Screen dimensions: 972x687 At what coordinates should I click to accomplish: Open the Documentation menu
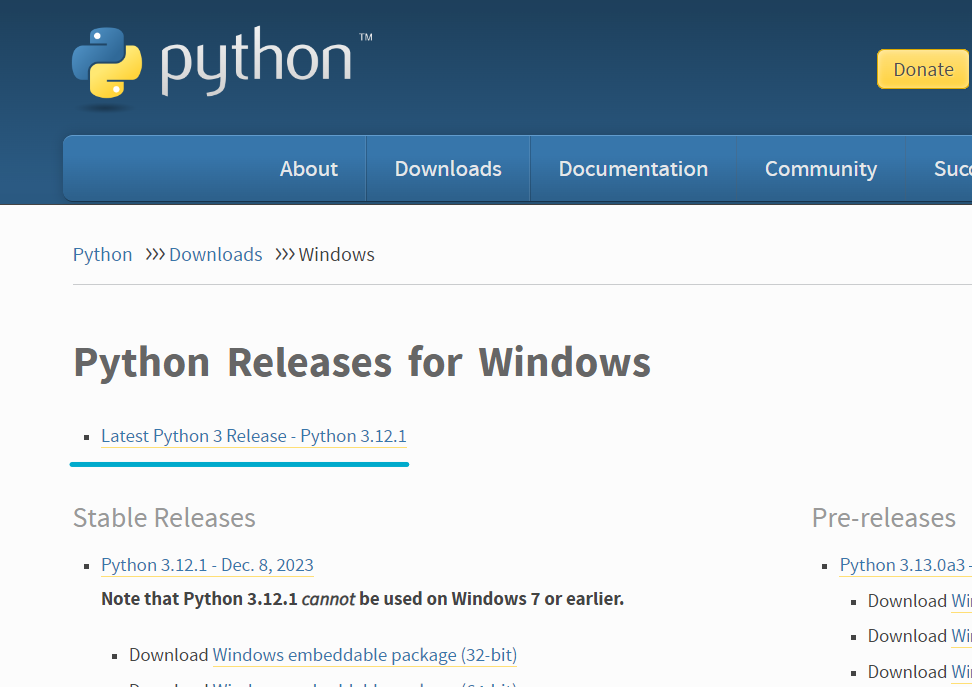coord(633,169)
